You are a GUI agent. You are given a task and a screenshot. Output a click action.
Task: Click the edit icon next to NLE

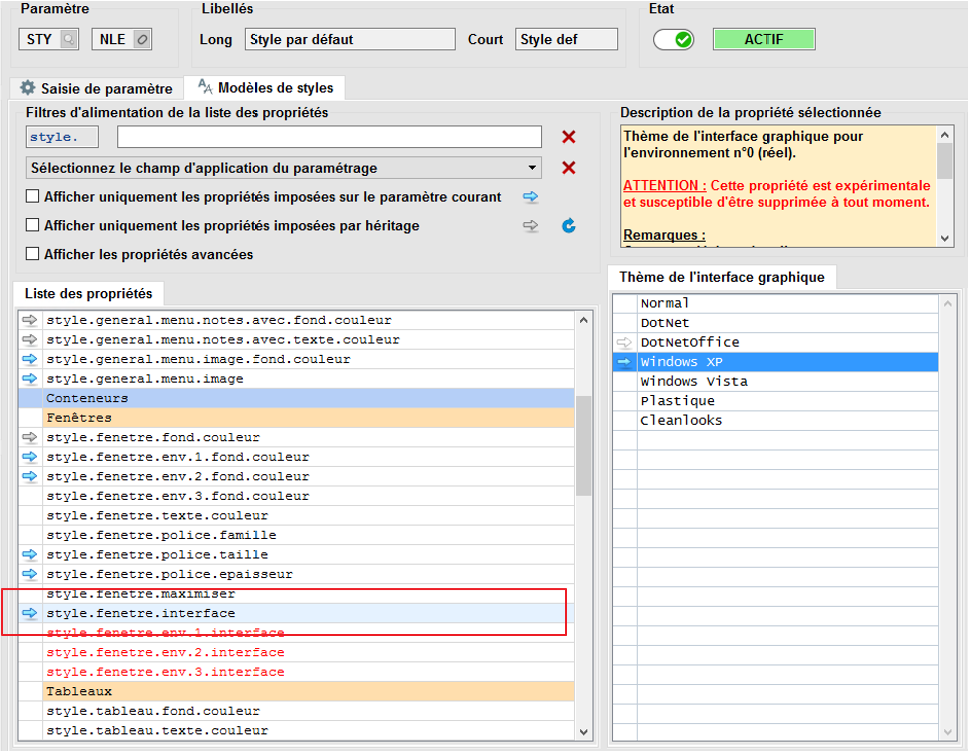[142, 40]
